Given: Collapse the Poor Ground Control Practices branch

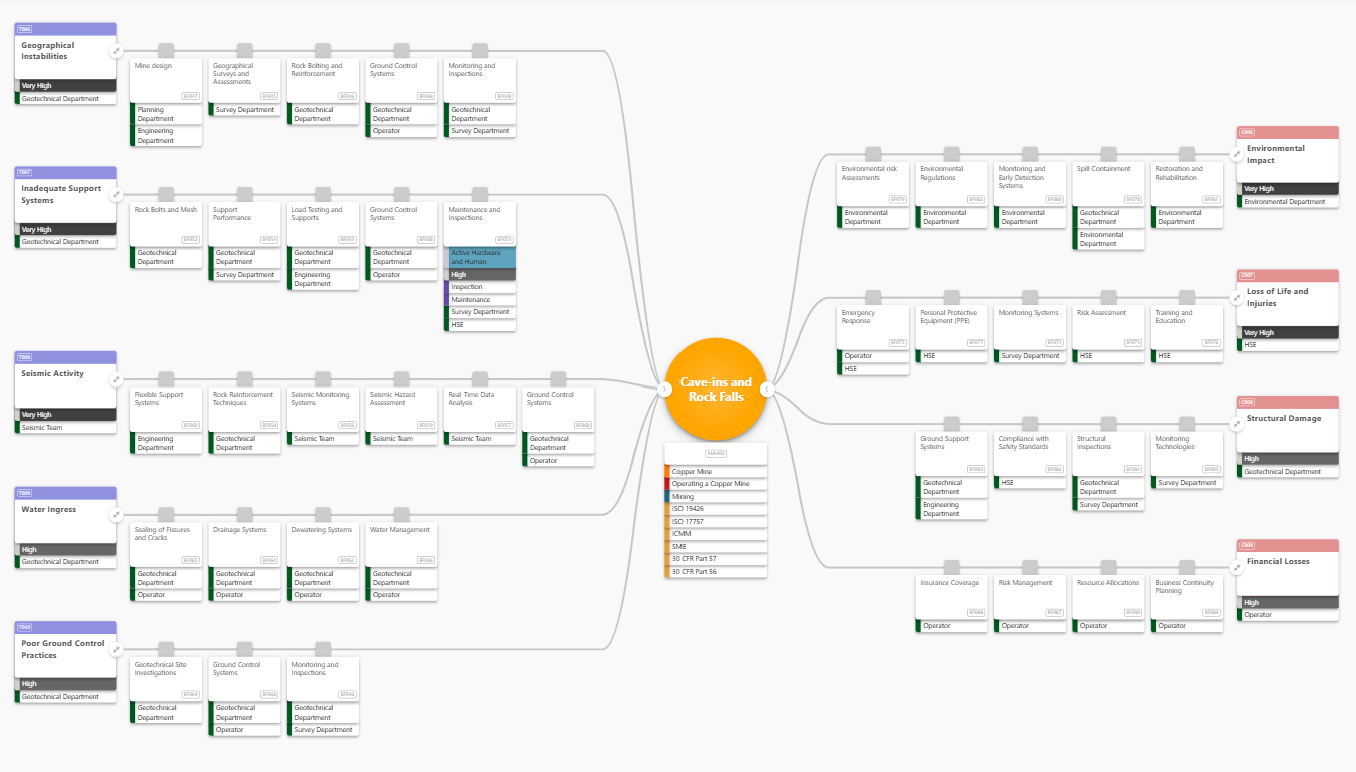Looking at the screenshot, I should click(116, 650).
